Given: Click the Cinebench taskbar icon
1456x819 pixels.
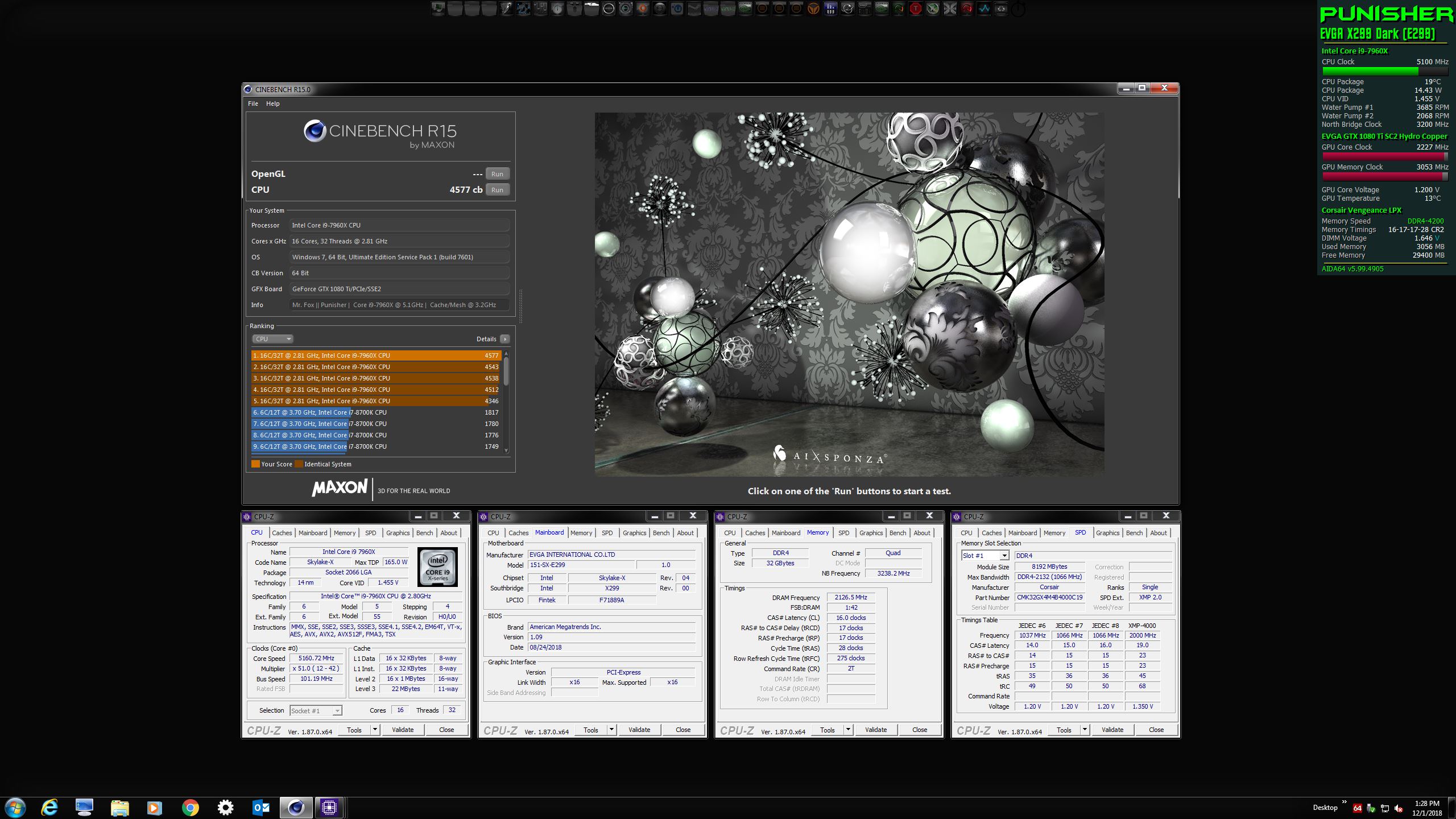Looking at the screenshot, I should pos(296,807).
